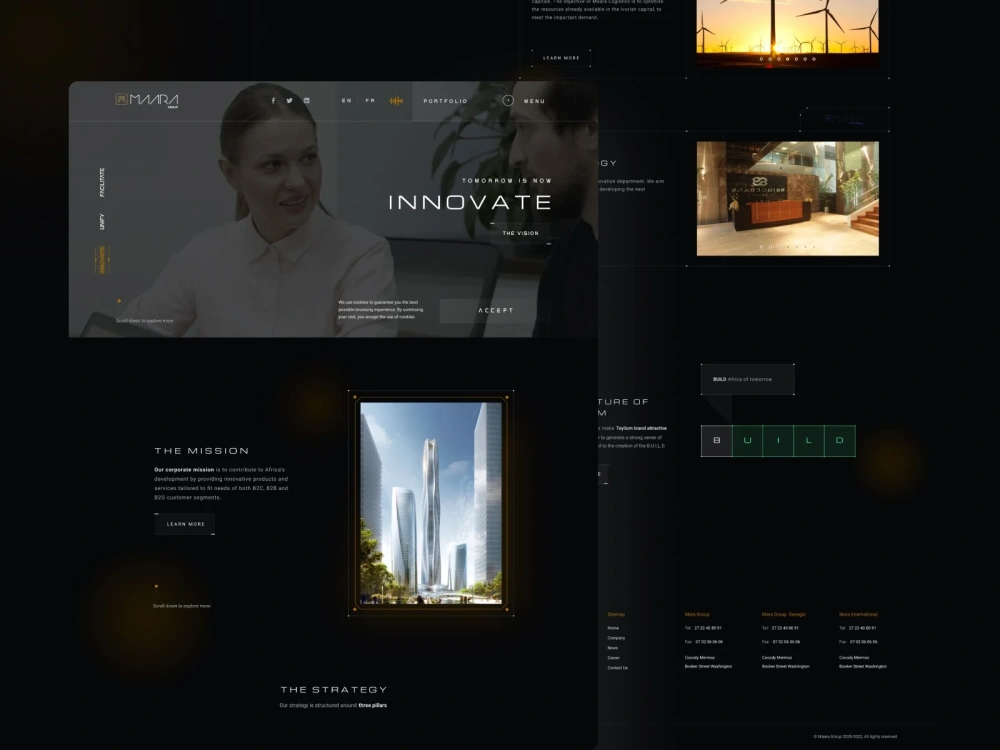
Task: Select the green L letter tile
Action: click(809, 441)
